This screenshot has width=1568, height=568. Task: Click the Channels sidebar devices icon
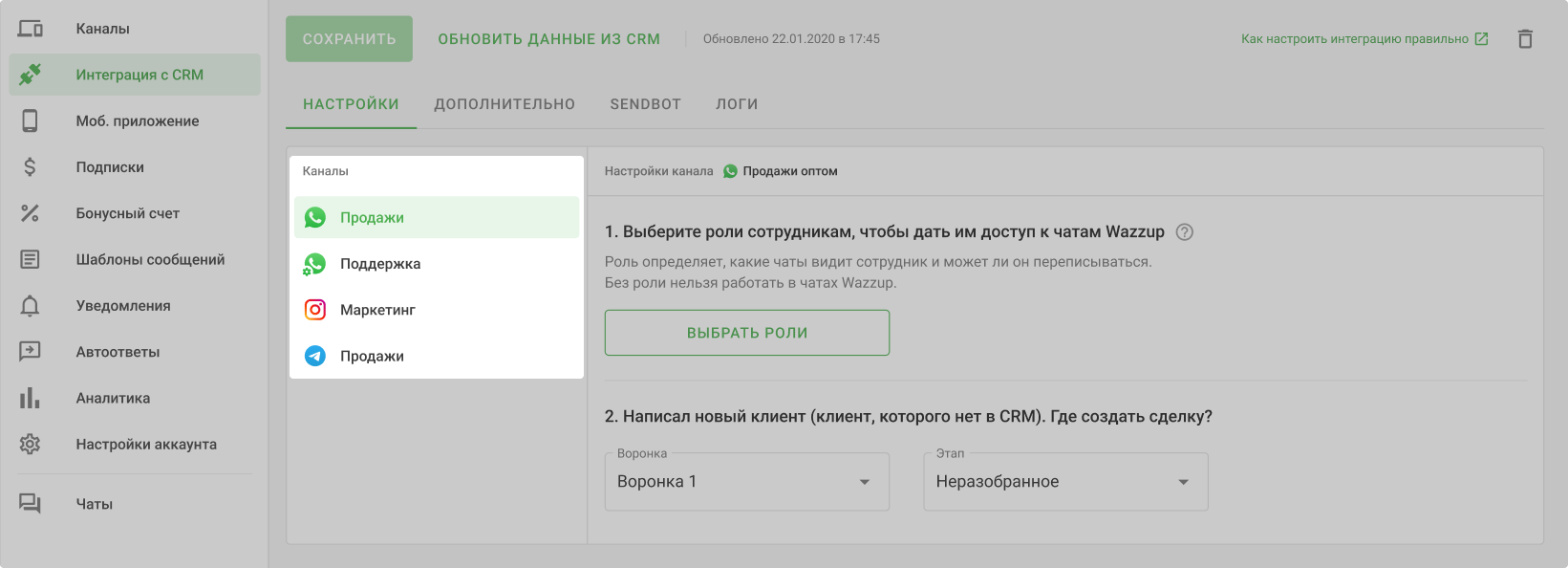(x=31, y=29)
